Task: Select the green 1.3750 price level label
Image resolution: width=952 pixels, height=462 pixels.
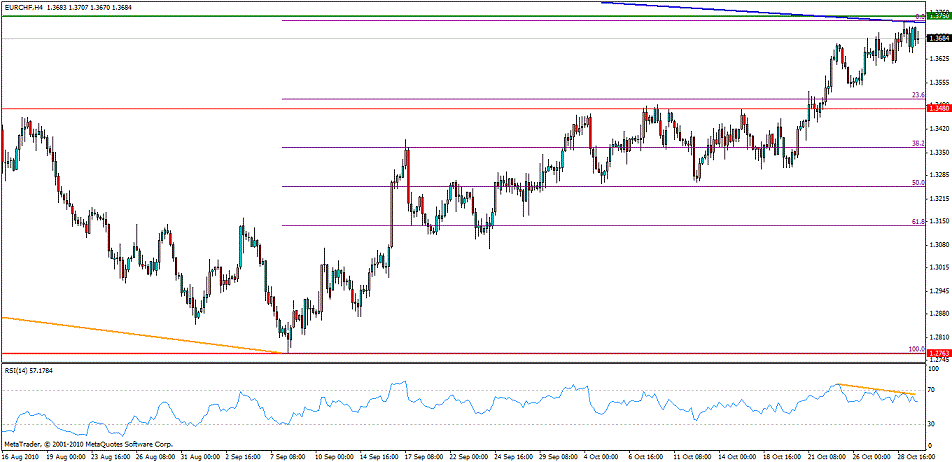Action: tap(939, 16)
